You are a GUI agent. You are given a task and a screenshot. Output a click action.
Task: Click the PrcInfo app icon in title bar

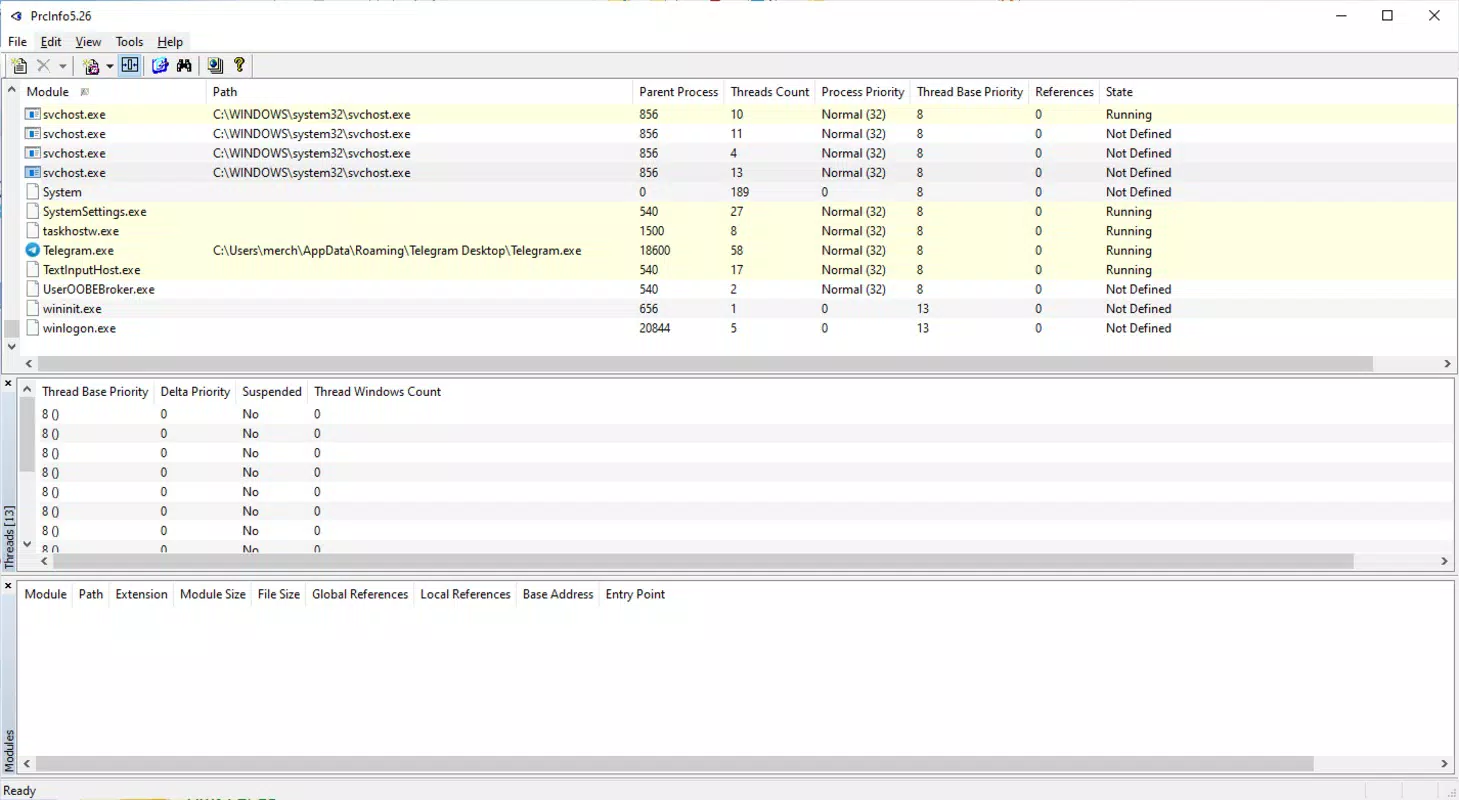15,15
